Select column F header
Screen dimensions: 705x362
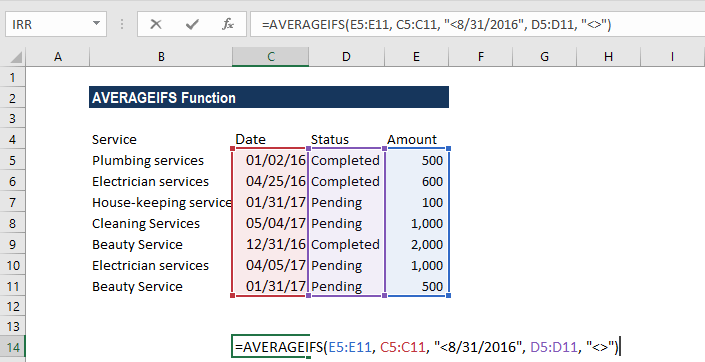[481, 57]
